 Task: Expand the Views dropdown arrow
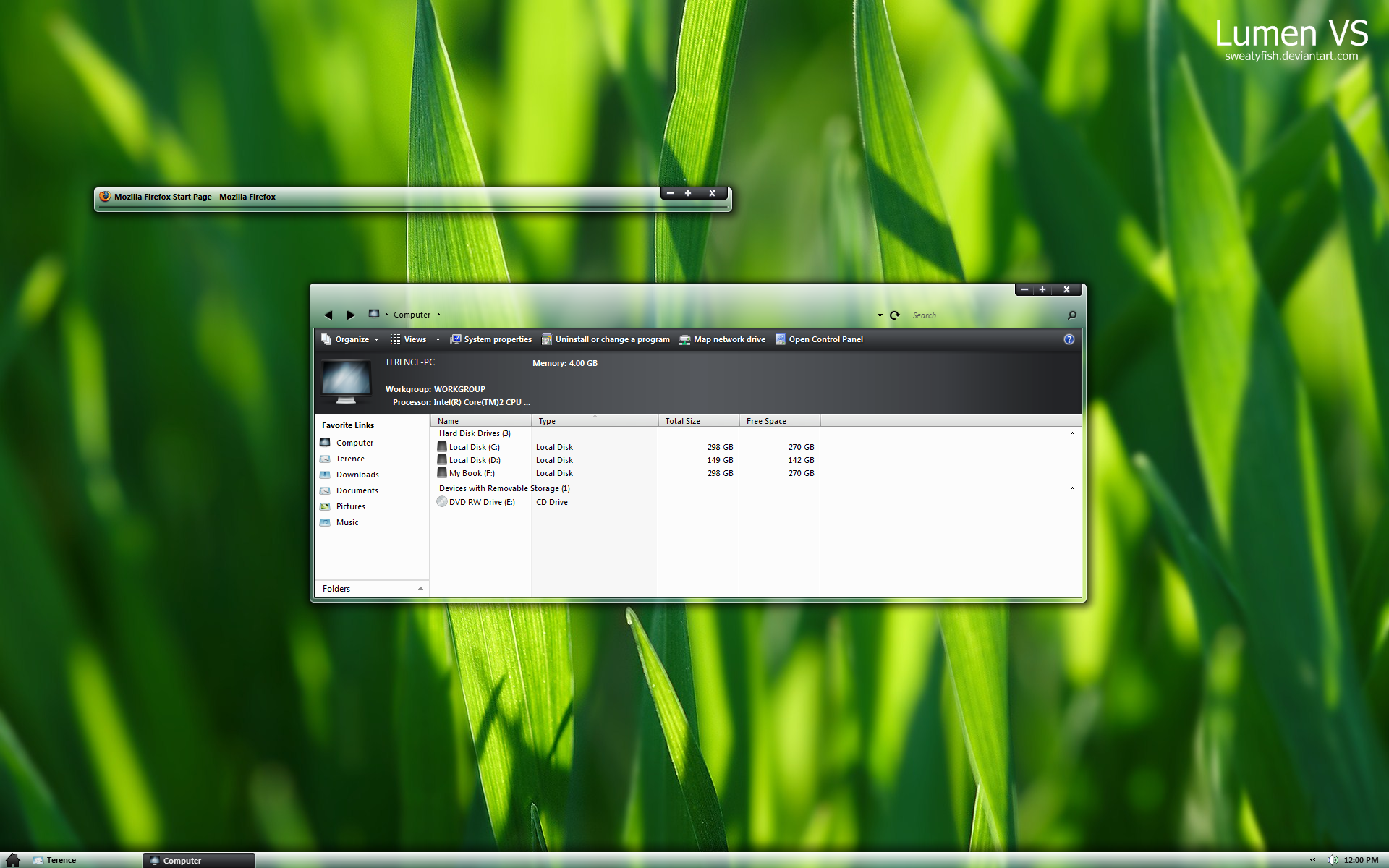click(x=438, y=339)
